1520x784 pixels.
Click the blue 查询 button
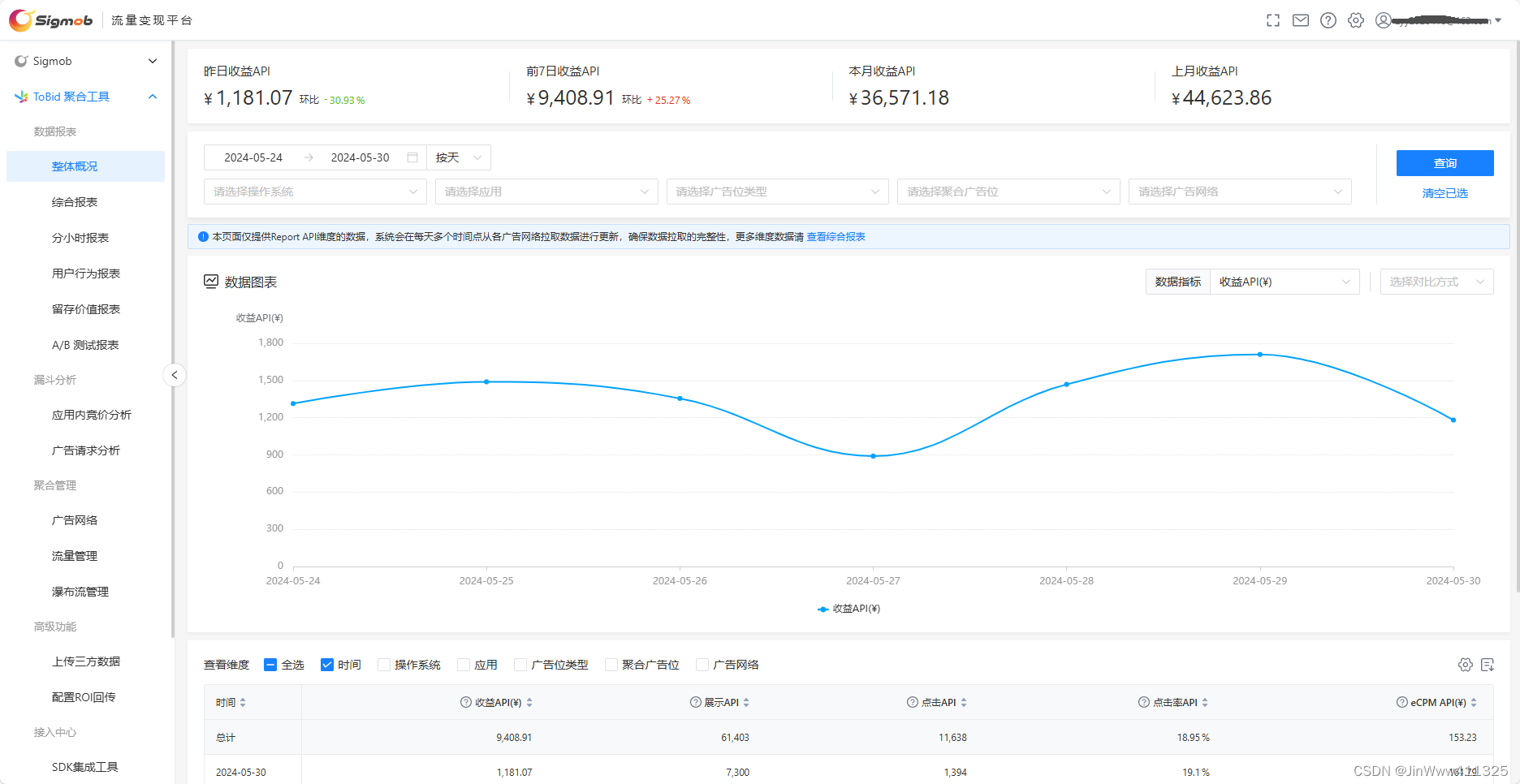pos(1445,163)
